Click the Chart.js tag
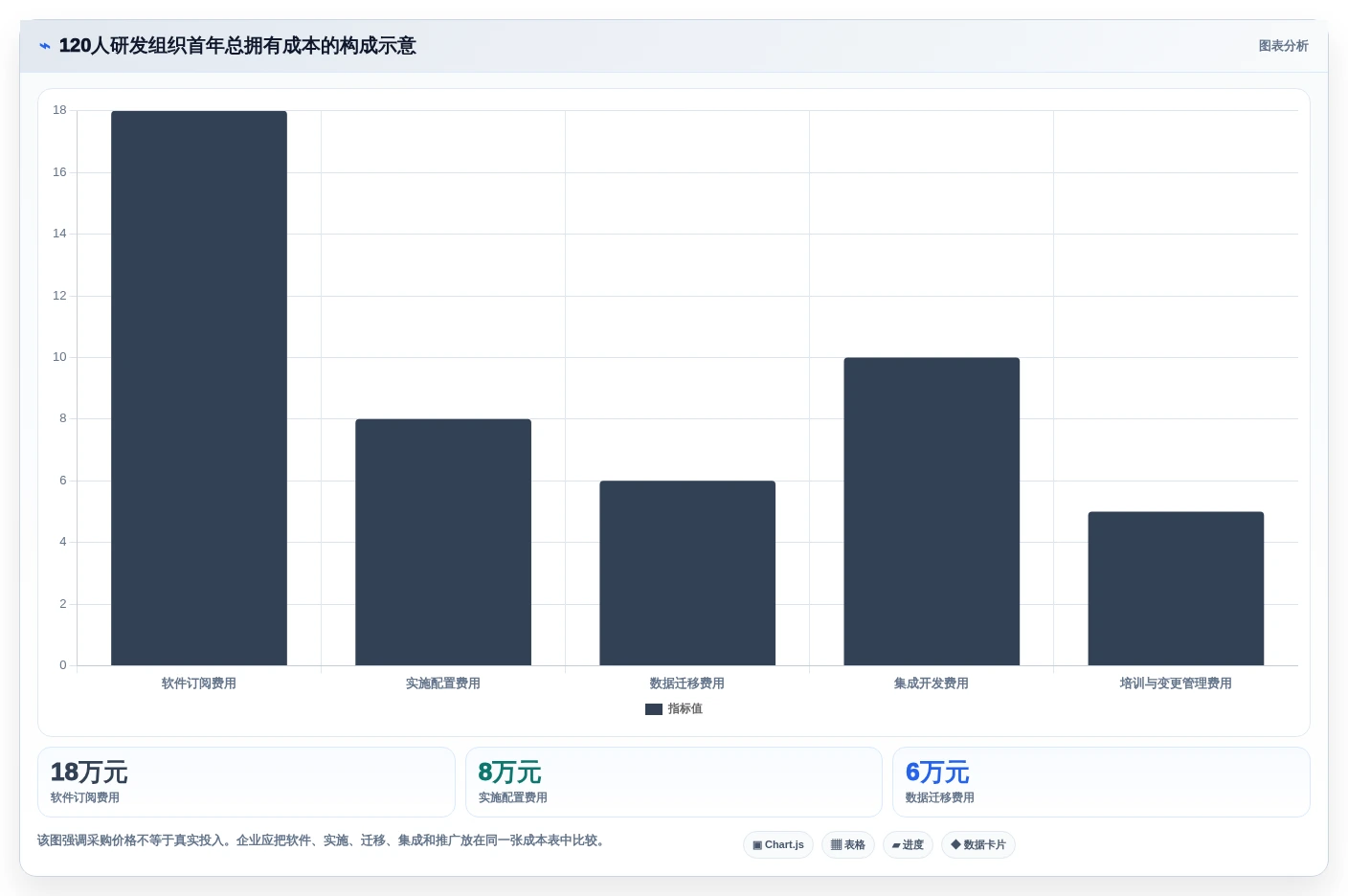The width and height of the screenshot is (1348, 896). click(x=778, y=845)
